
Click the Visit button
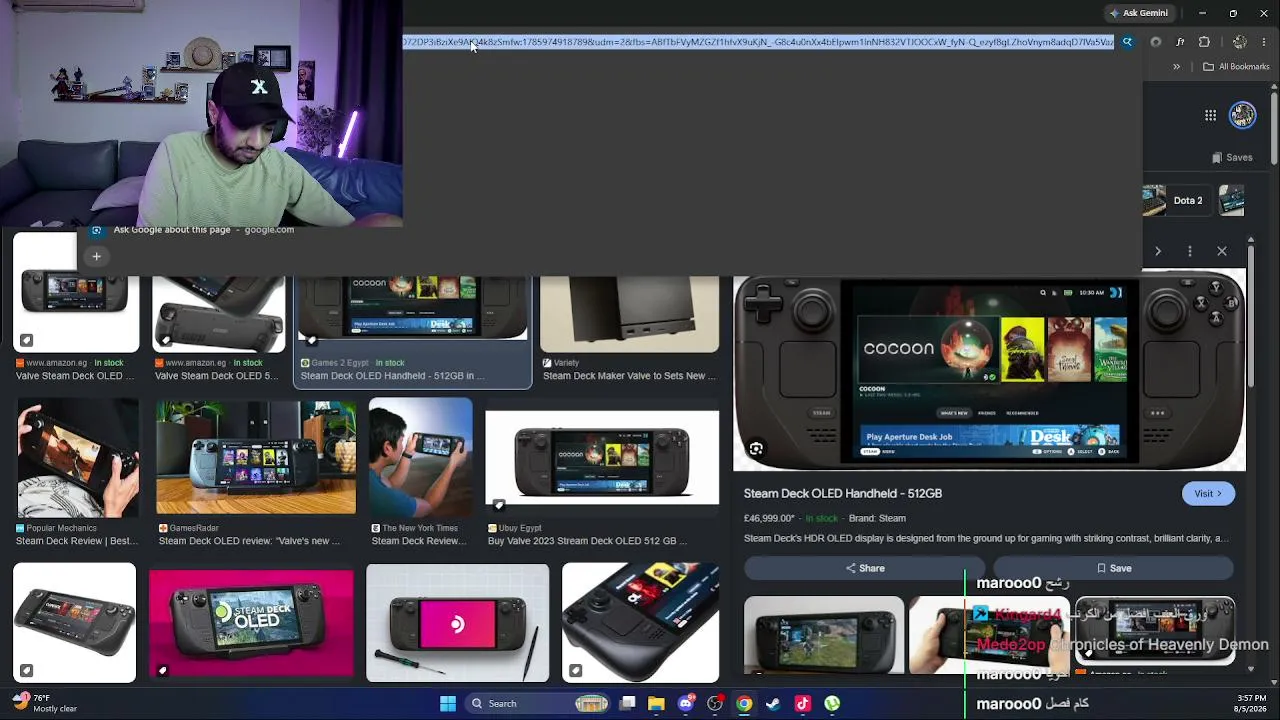click(x=1208, y=493)
